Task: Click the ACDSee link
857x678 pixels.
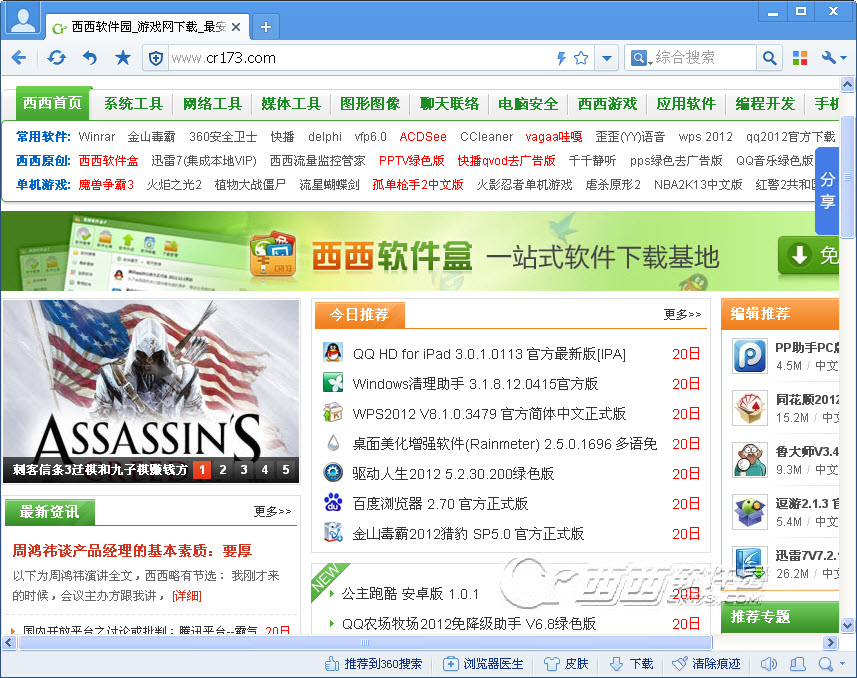Action: [423, 137]
